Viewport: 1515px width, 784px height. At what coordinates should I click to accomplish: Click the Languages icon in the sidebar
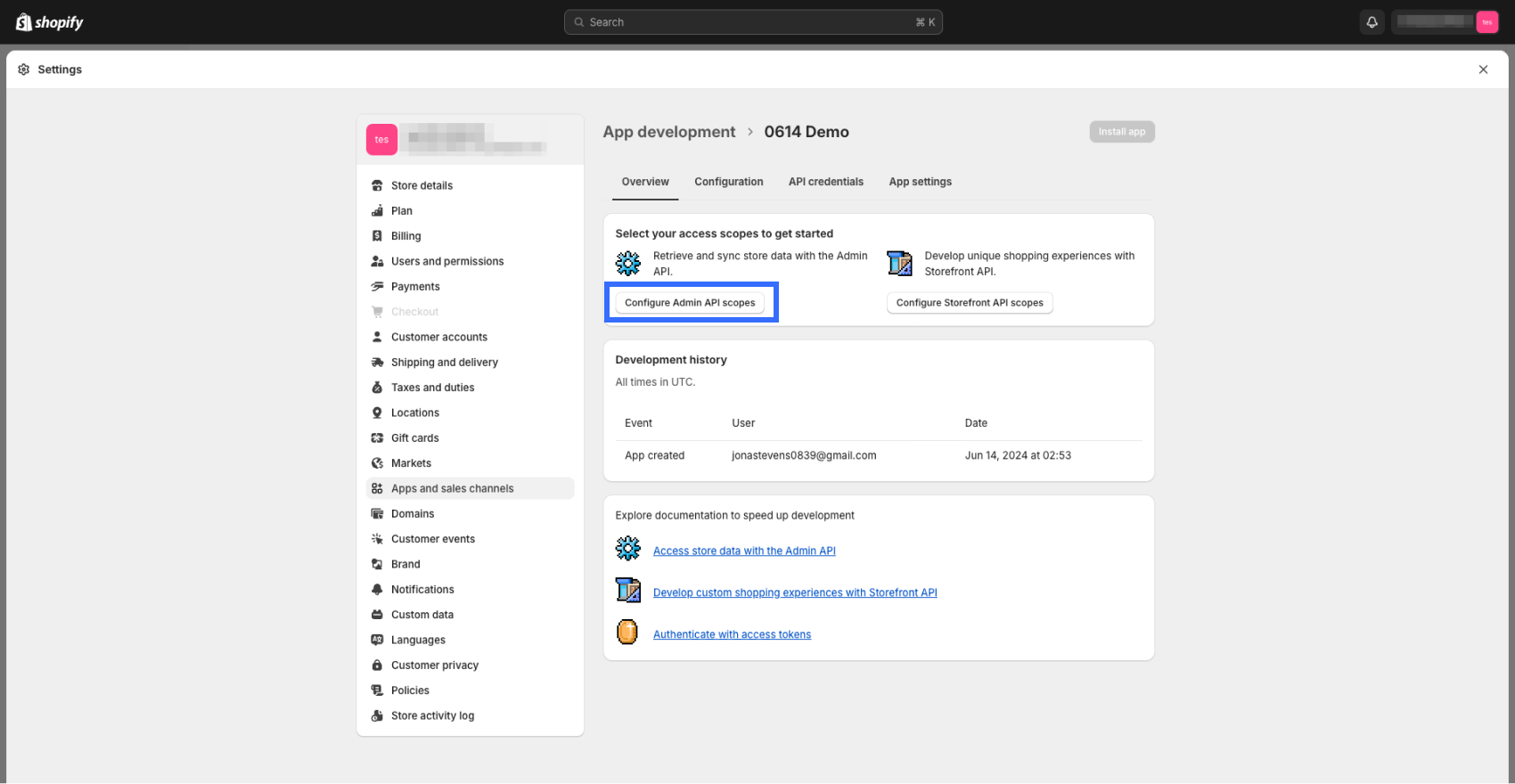tap(377, 640)
